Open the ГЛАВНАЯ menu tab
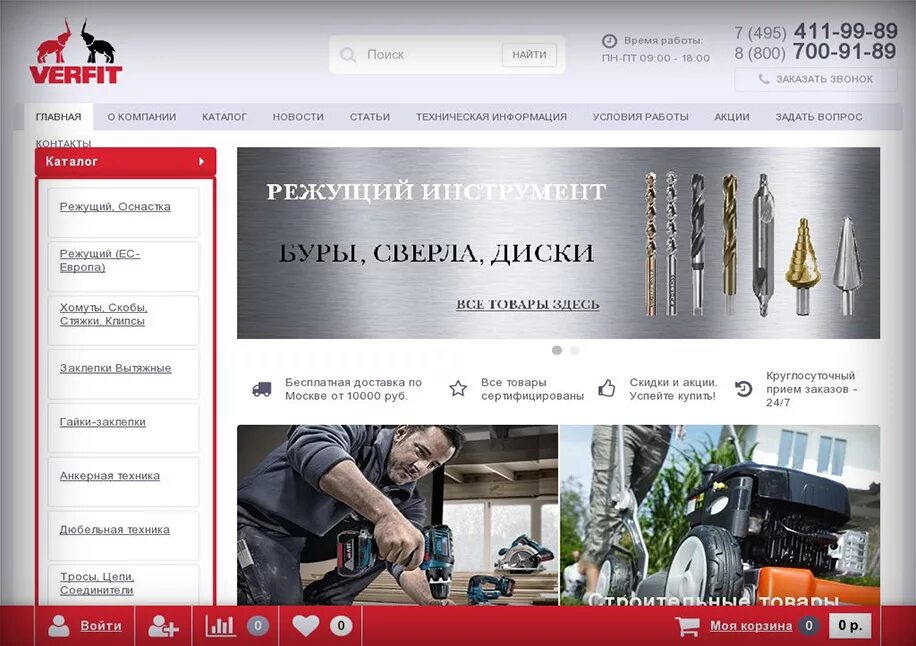The width and height of the screenshot is (916, 646). click(58, 117)
